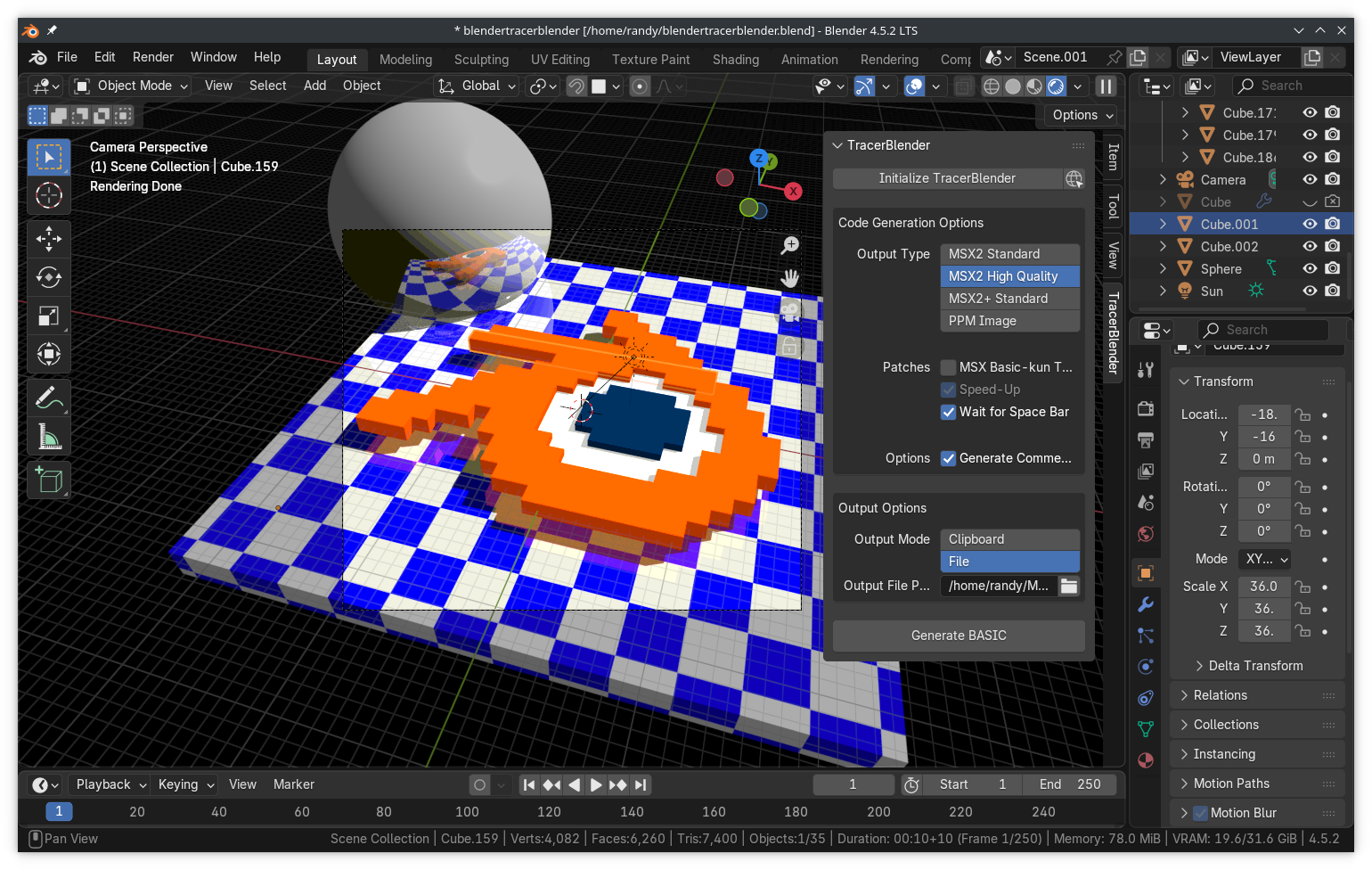
Task: Select the Rotate tool
Action: click(x=48, y=277)
